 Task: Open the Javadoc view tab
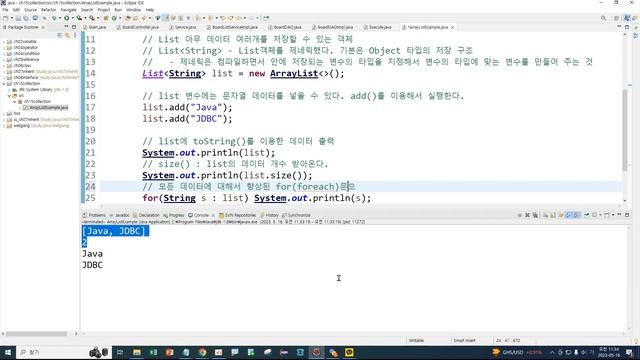[x=119, y=215]
